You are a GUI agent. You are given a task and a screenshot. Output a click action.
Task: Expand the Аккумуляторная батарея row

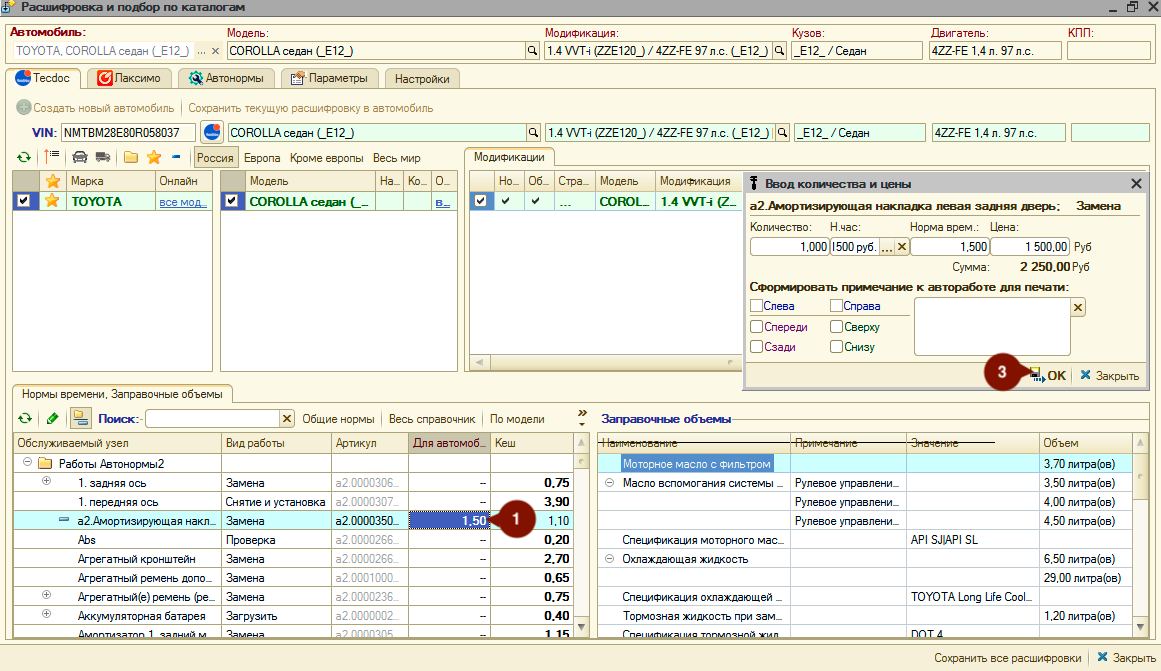(47, 613)
